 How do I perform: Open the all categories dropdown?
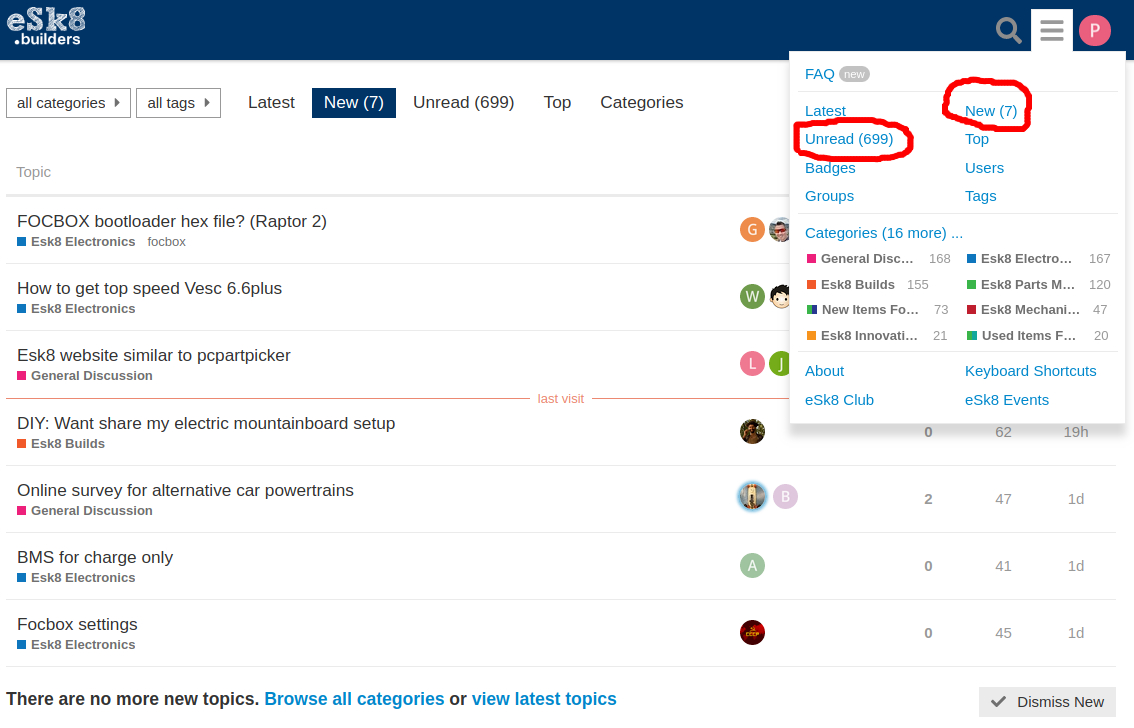(x=69, y=103)
